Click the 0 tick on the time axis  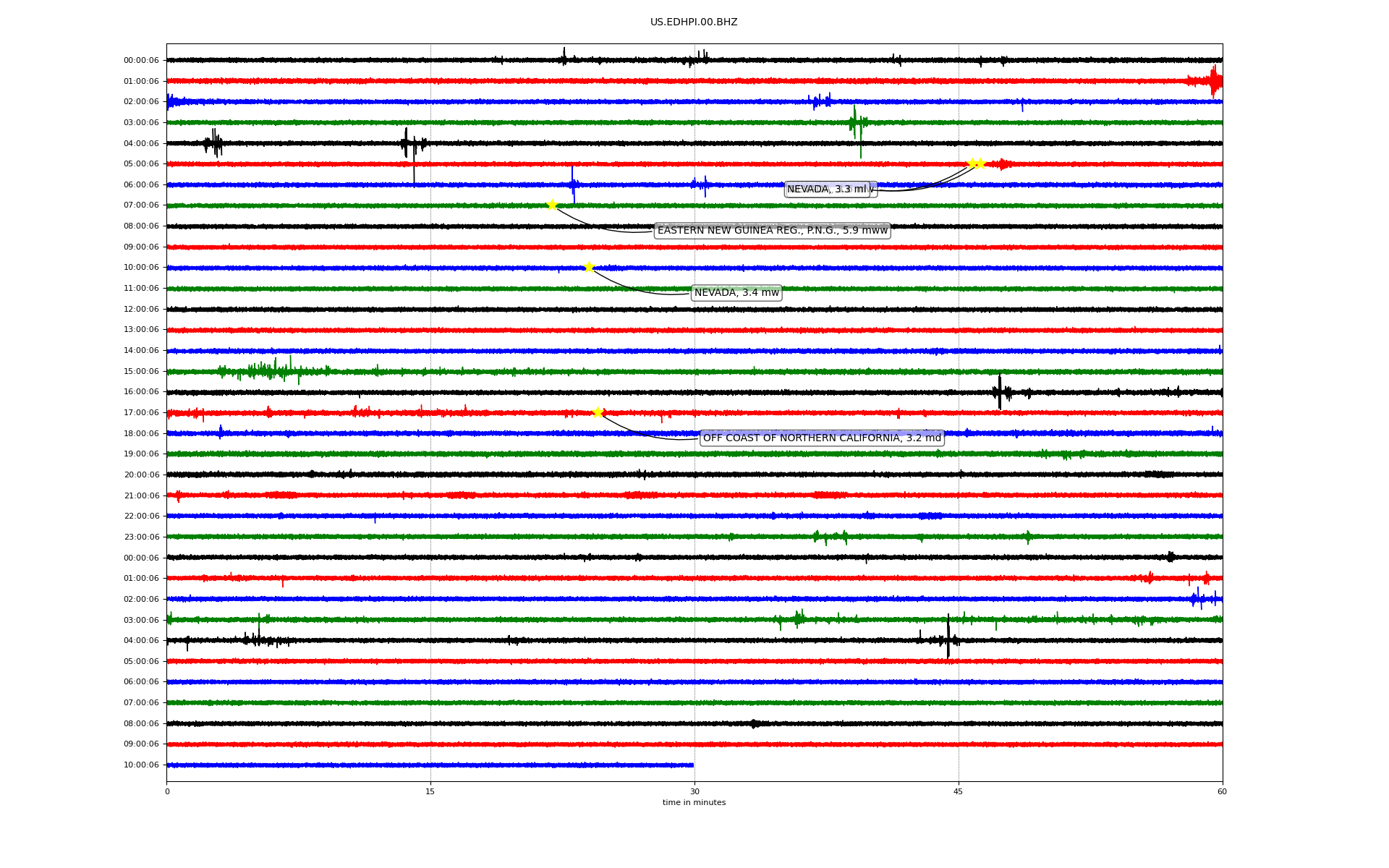(x=167, y=791)
